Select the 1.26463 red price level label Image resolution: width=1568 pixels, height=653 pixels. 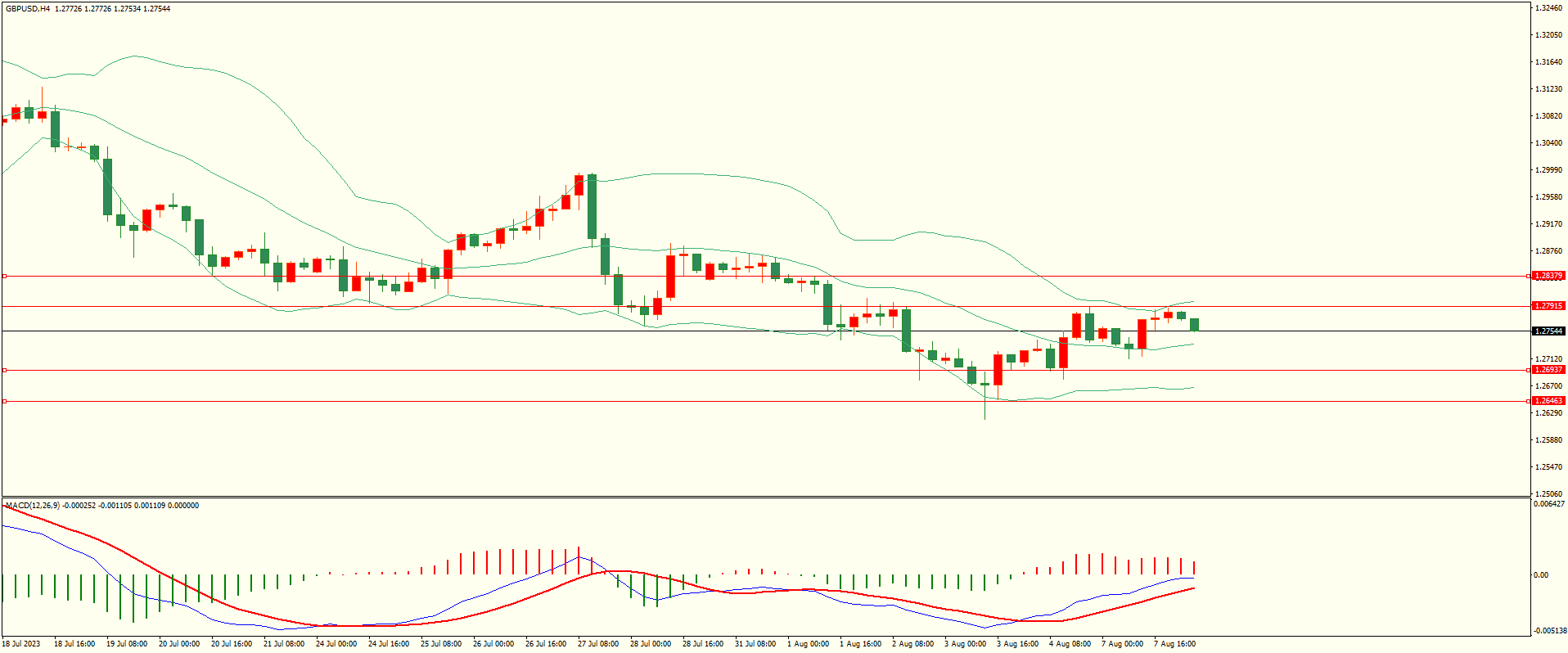coord(1548,401)
